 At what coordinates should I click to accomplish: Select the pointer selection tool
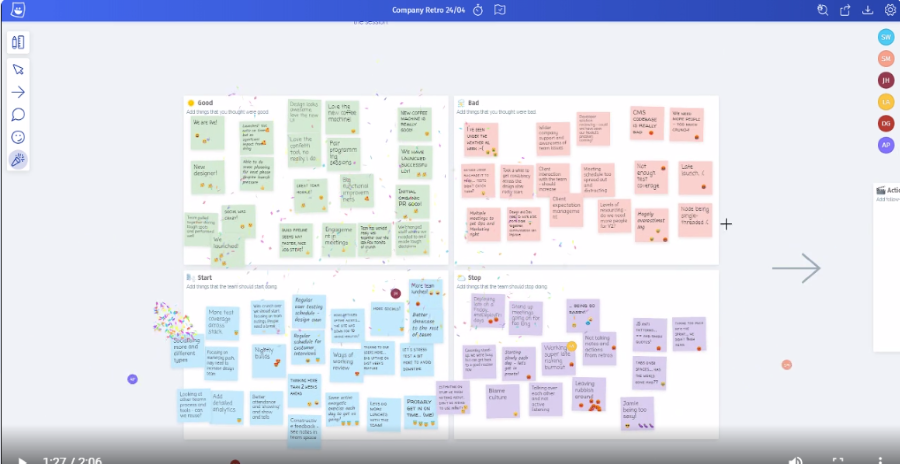[x=18, y=69]
